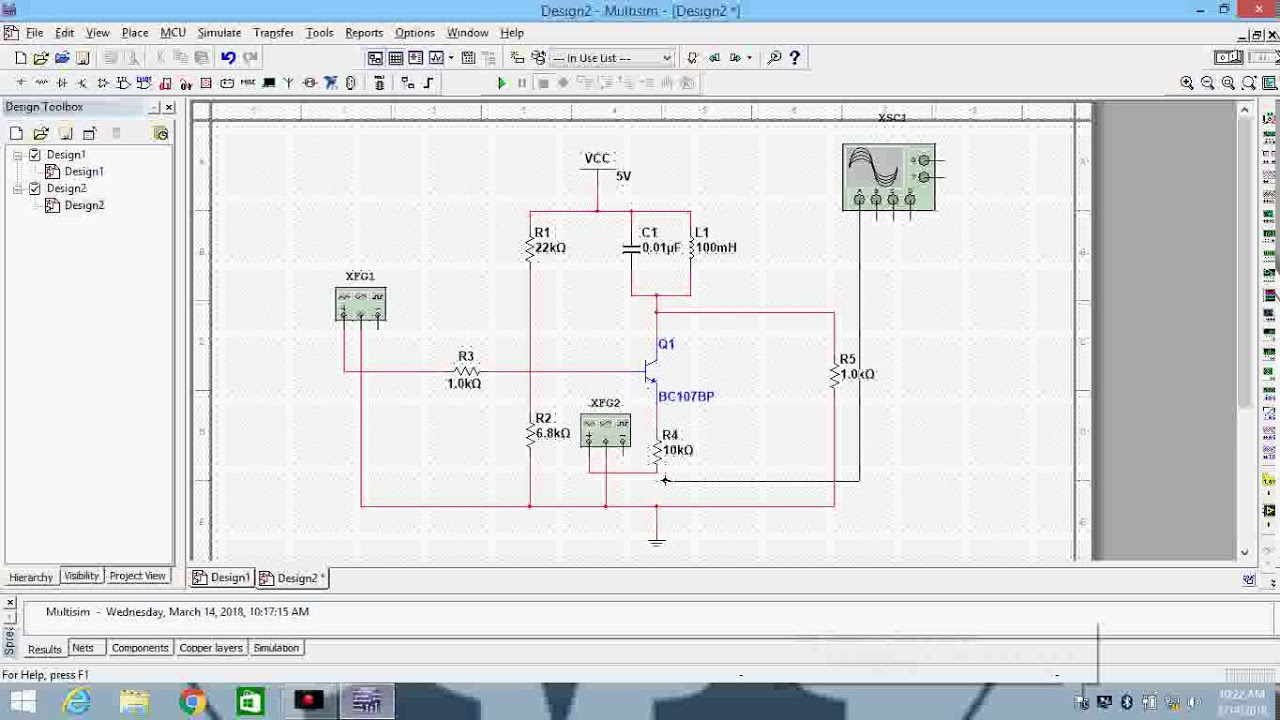Screen dimensions: 1280x720
Task: Place a Diode component
Action: pyautogui.click(x=62, y=83)
